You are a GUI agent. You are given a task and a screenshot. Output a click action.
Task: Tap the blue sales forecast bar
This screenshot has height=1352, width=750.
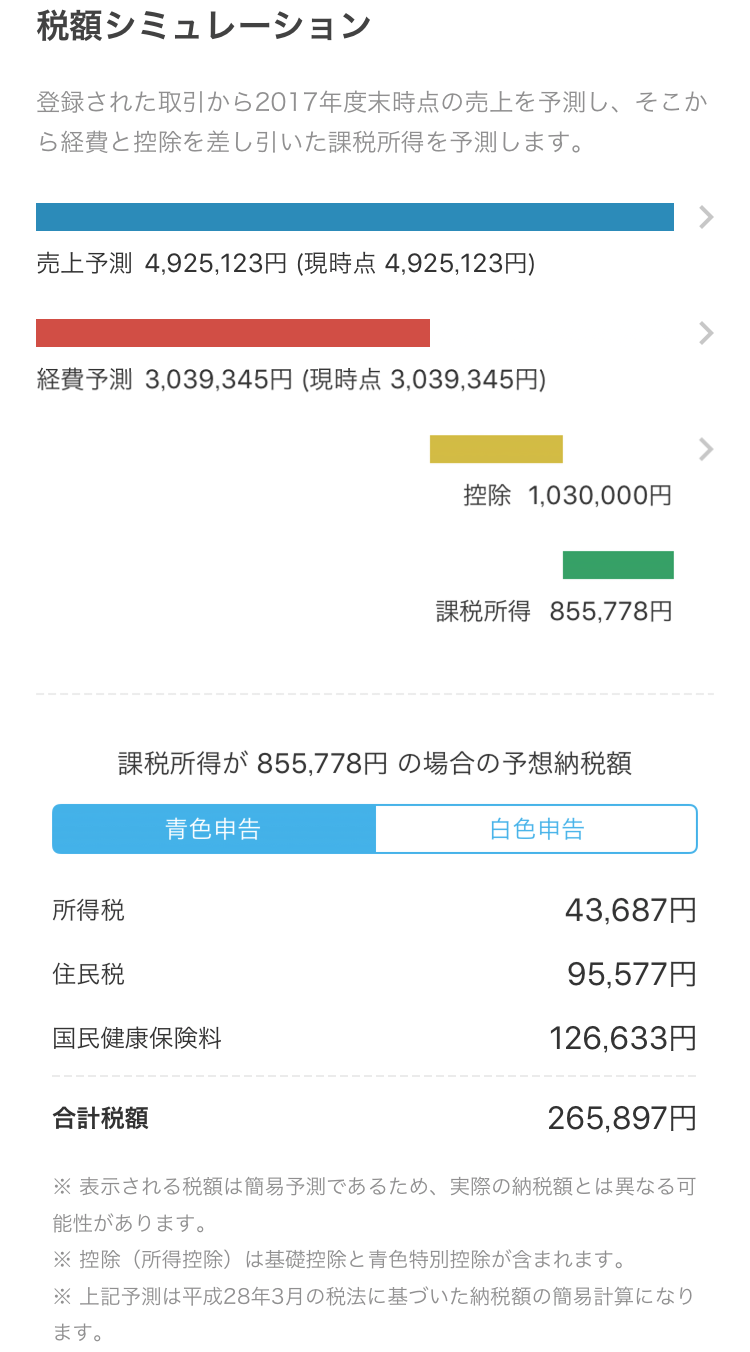355,217
